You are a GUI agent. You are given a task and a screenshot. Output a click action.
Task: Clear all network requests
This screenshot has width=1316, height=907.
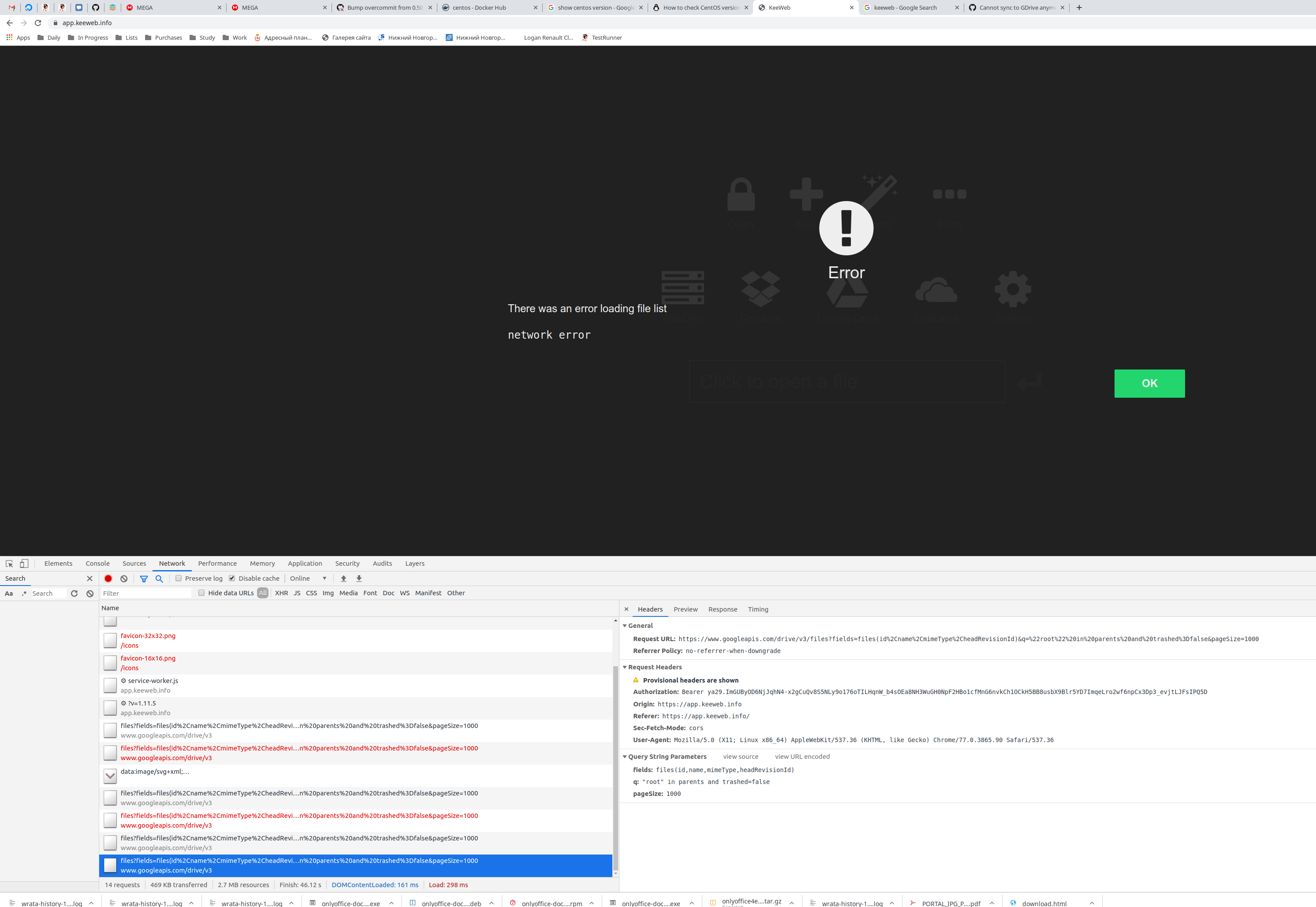tap(124, 578)
